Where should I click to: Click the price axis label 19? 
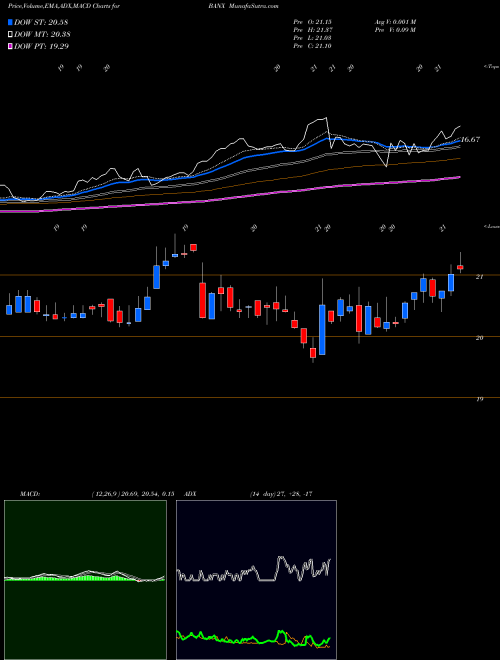[x=479, y=399]
